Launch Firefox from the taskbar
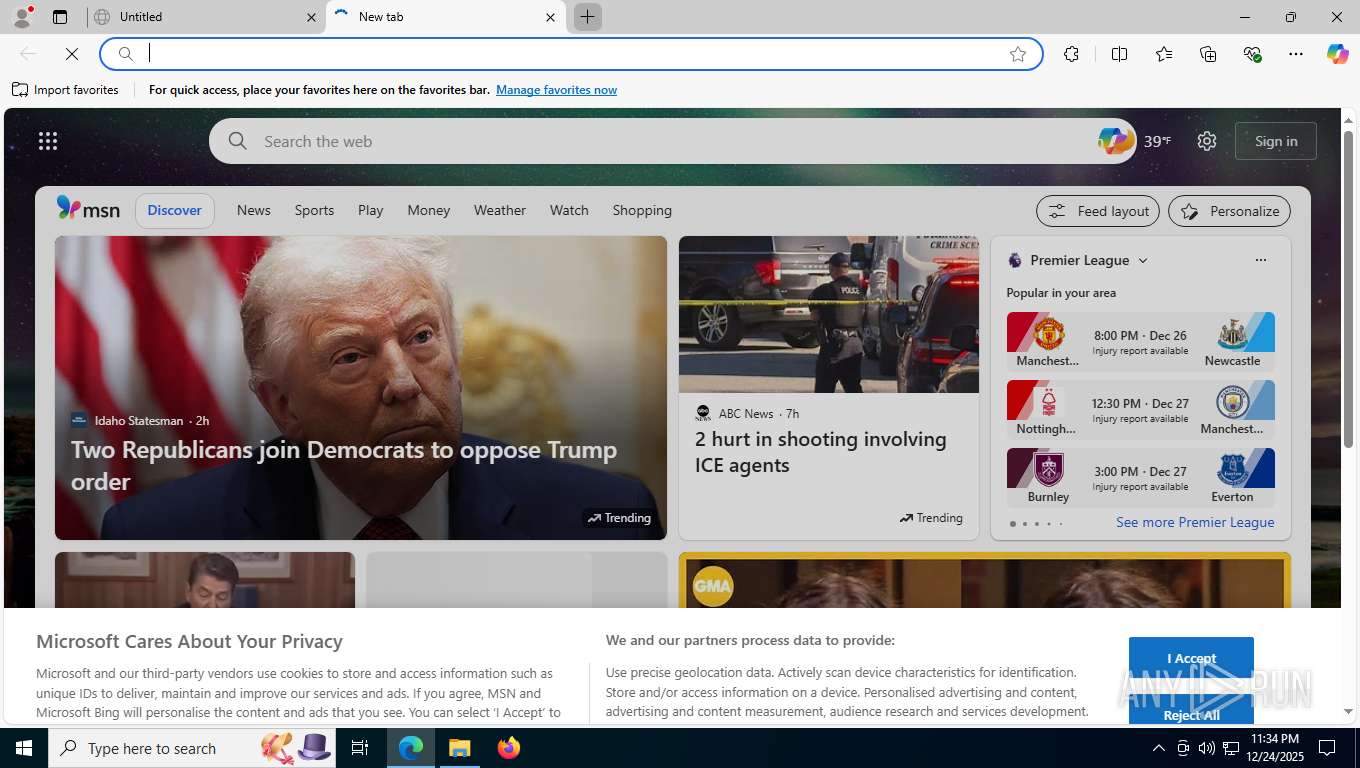 point(509,748)
